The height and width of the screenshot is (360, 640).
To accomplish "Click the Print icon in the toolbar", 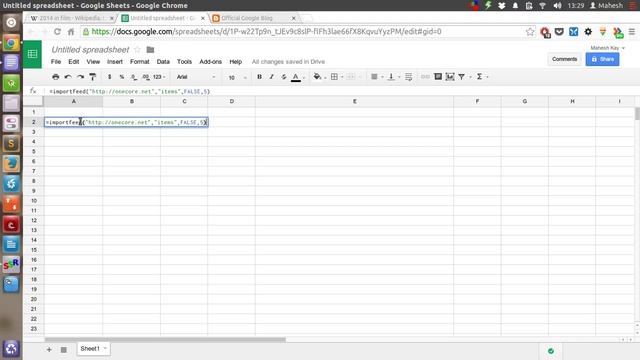I will [x=56, y=77].
